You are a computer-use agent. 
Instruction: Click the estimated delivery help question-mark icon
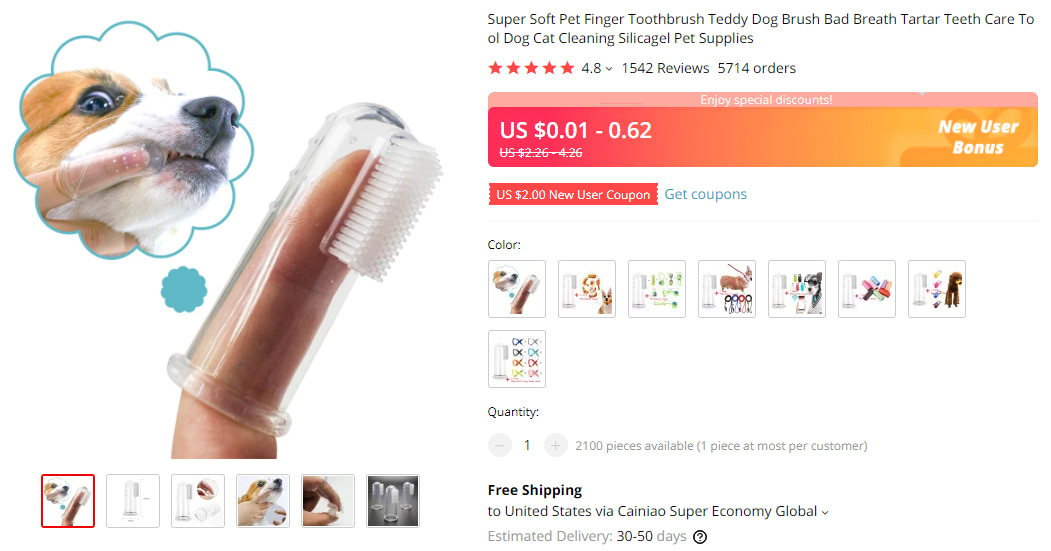pos(700,537)
